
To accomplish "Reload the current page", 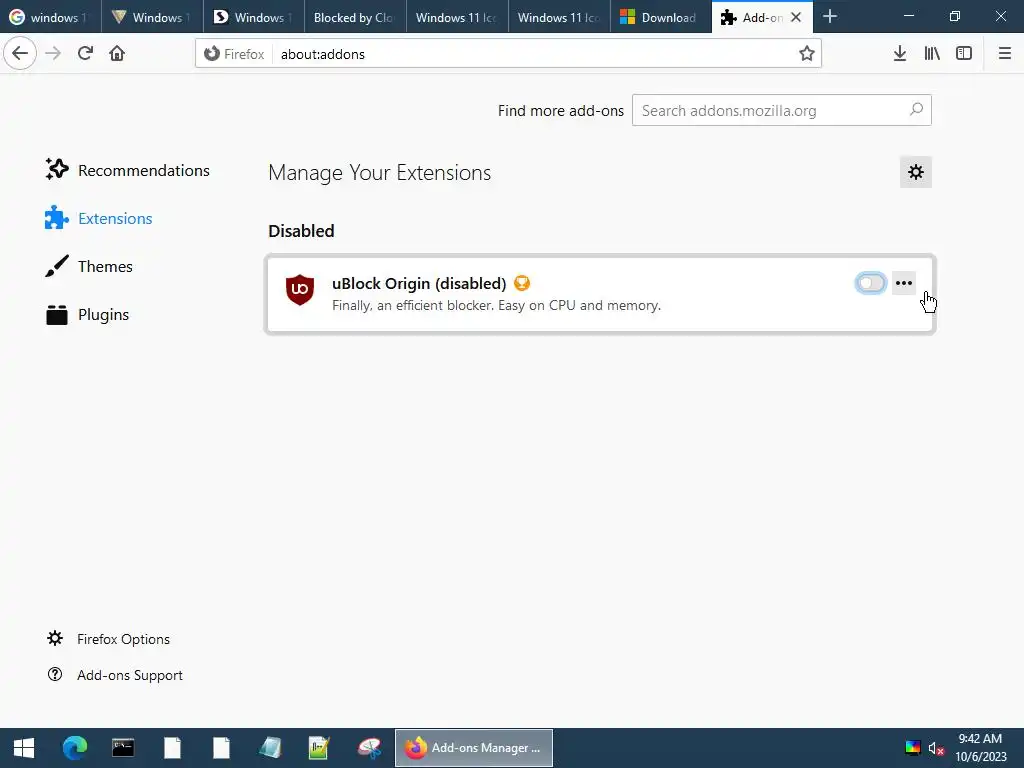I will tap(85, 53).
